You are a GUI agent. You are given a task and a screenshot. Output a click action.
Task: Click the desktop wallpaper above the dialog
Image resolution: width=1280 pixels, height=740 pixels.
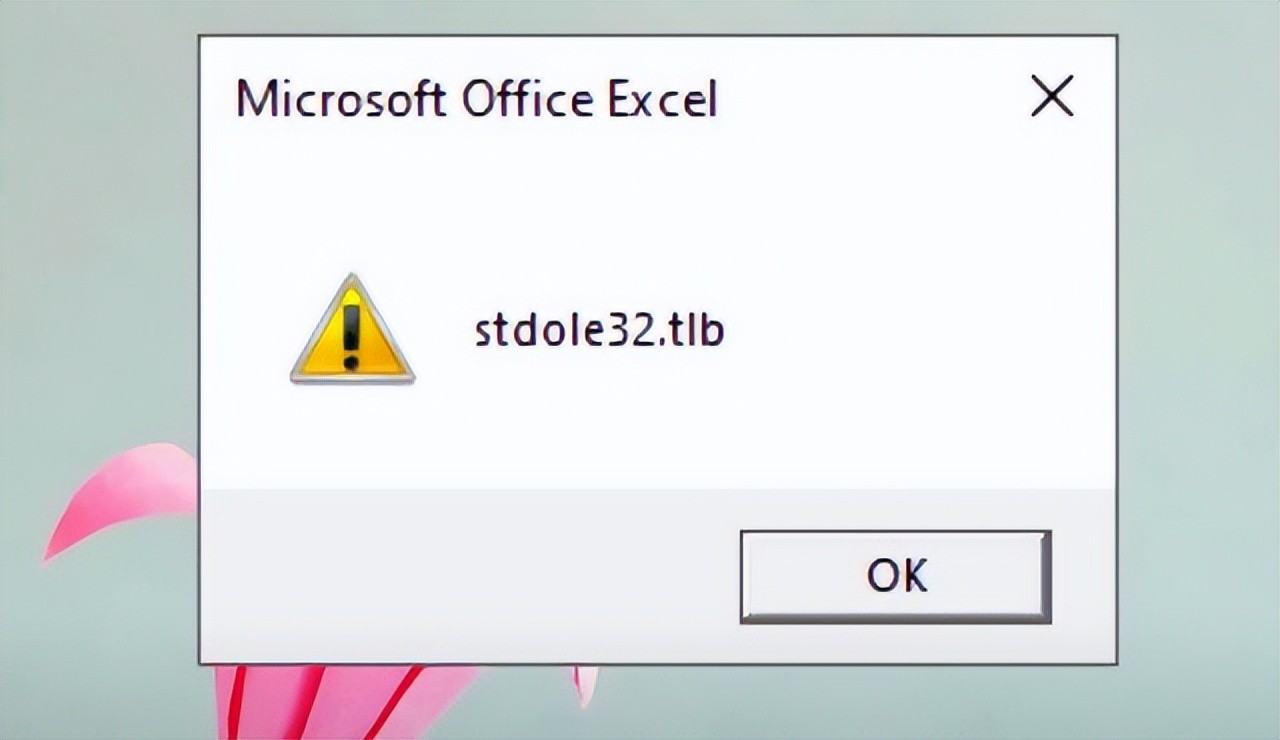pyautogui.click(x=650, y=16)
